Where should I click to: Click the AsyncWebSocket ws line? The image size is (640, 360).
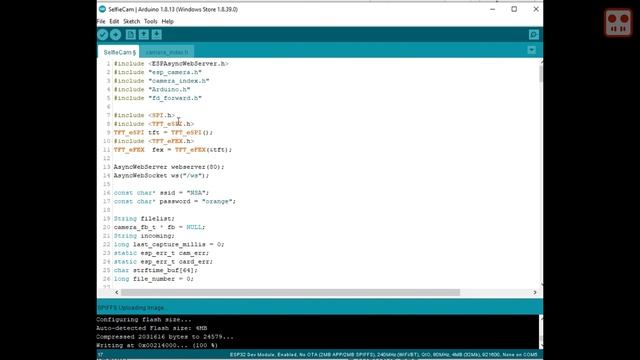coord(161,176)
